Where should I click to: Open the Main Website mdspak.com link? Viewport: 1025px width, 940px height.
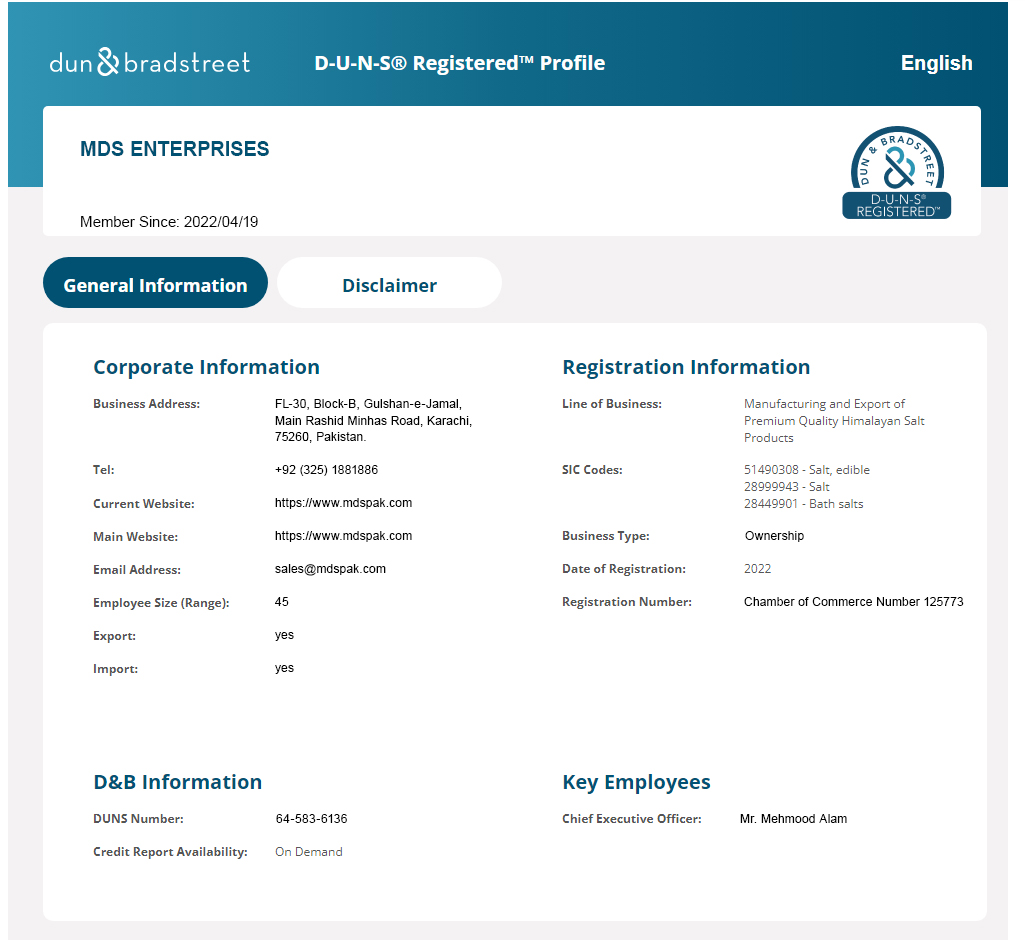pyautogui.click(x=343, y=536)
